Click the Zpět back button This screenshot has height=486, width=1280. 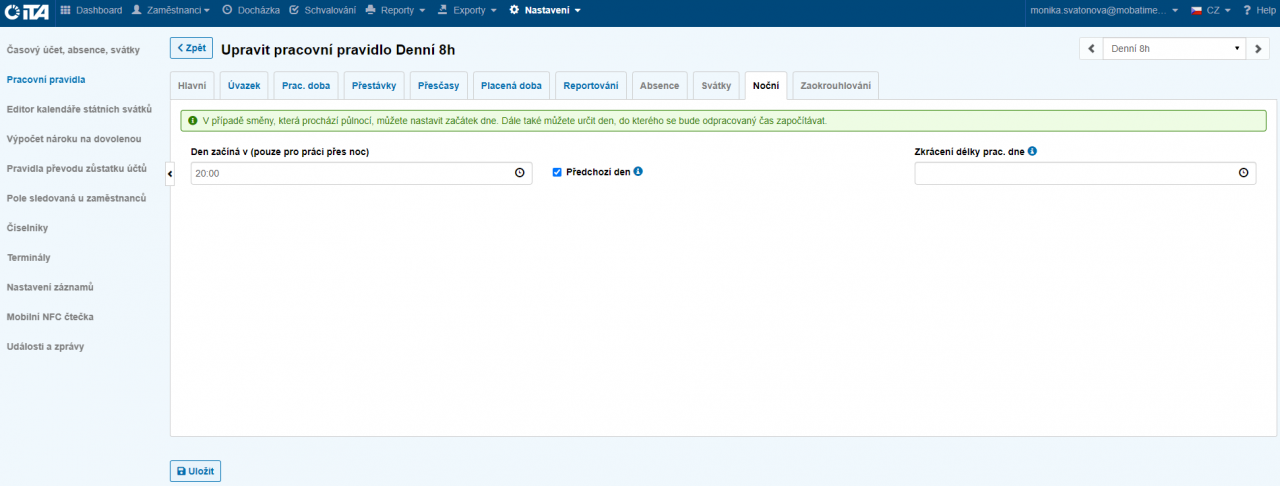point(191,48)
